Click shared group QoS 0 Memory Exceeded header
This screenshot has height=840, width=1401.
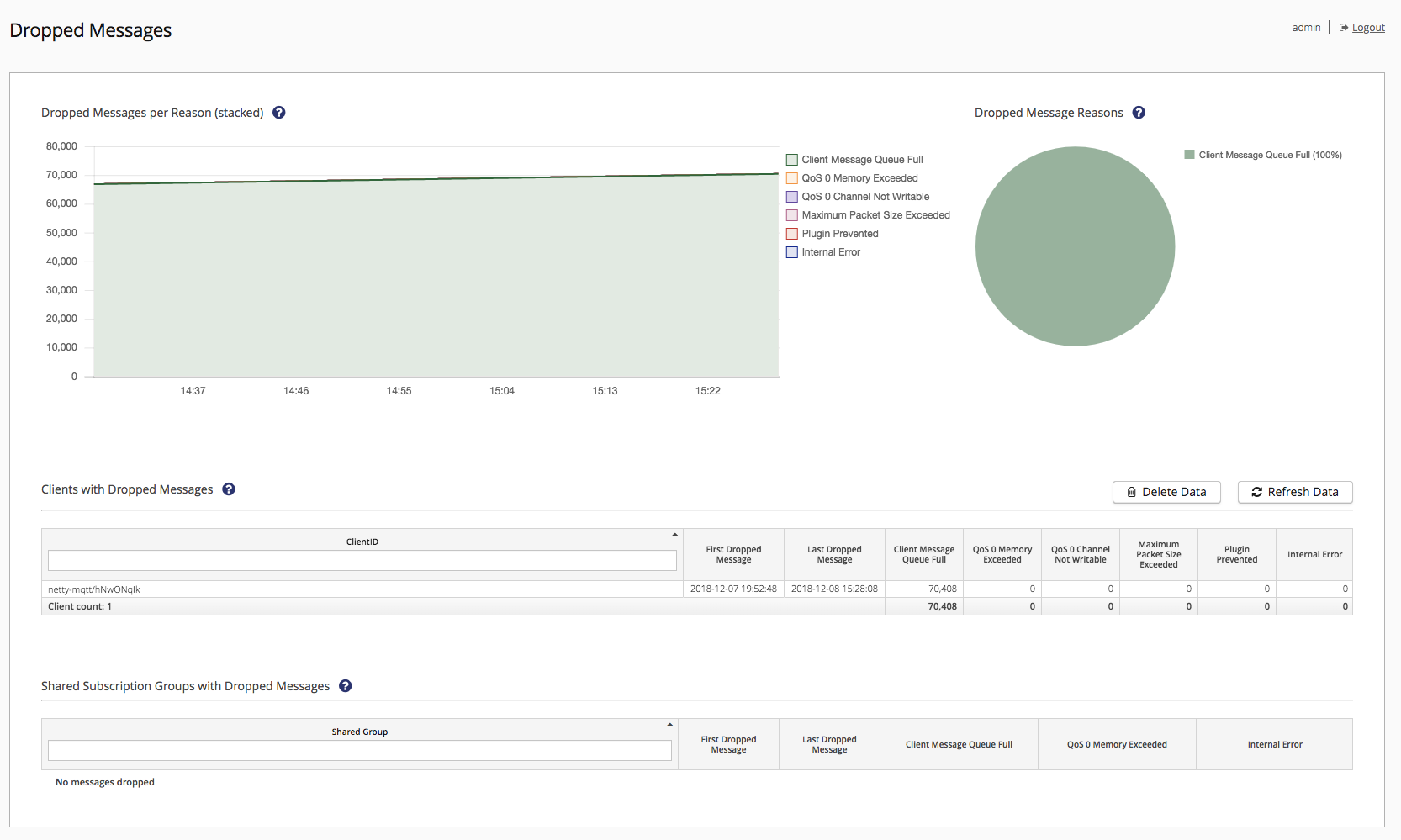tap(1117, 744)
